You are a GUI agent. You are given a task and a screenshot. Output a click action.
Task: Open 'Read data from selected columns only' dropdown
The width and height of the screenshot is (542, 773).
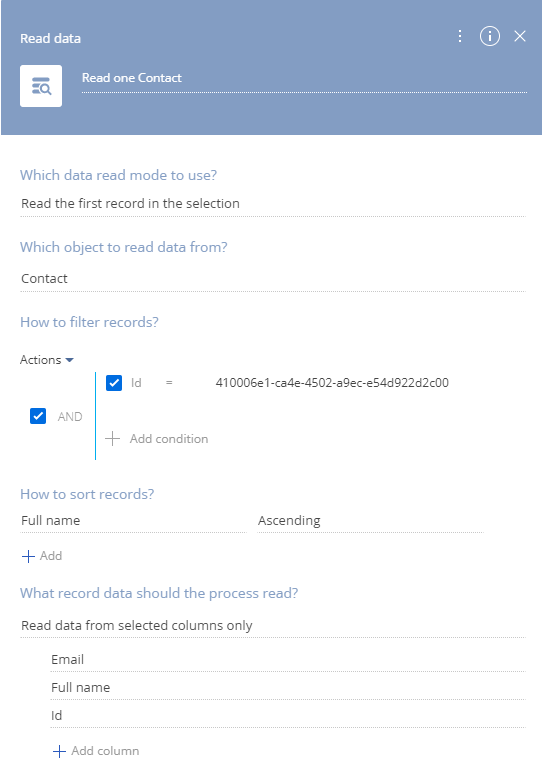[273, 626]
